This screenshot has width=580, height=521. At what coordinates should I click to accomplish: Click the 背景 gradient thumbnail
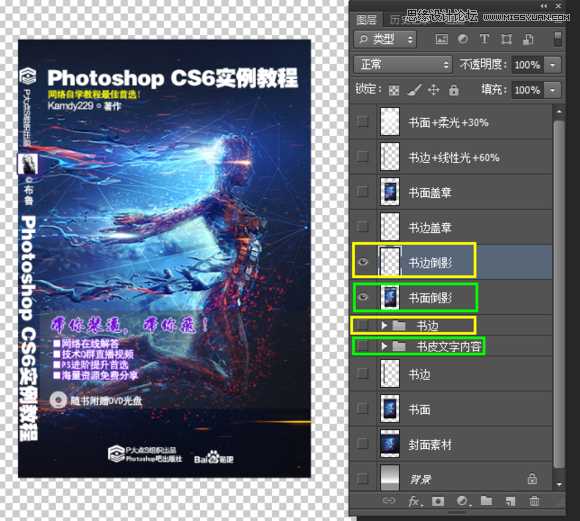tap(390, 478)
